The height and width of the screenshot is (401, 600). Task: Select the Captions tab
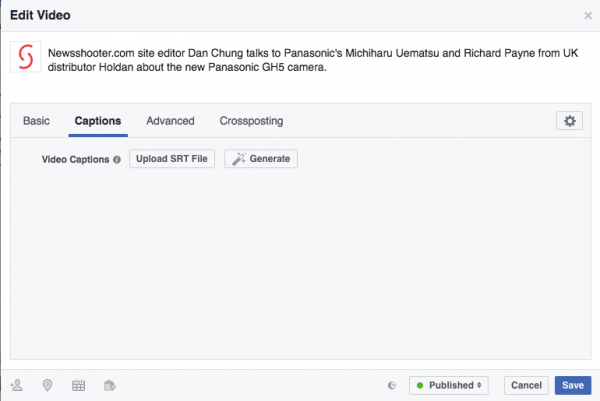click(x=98, y=121)
